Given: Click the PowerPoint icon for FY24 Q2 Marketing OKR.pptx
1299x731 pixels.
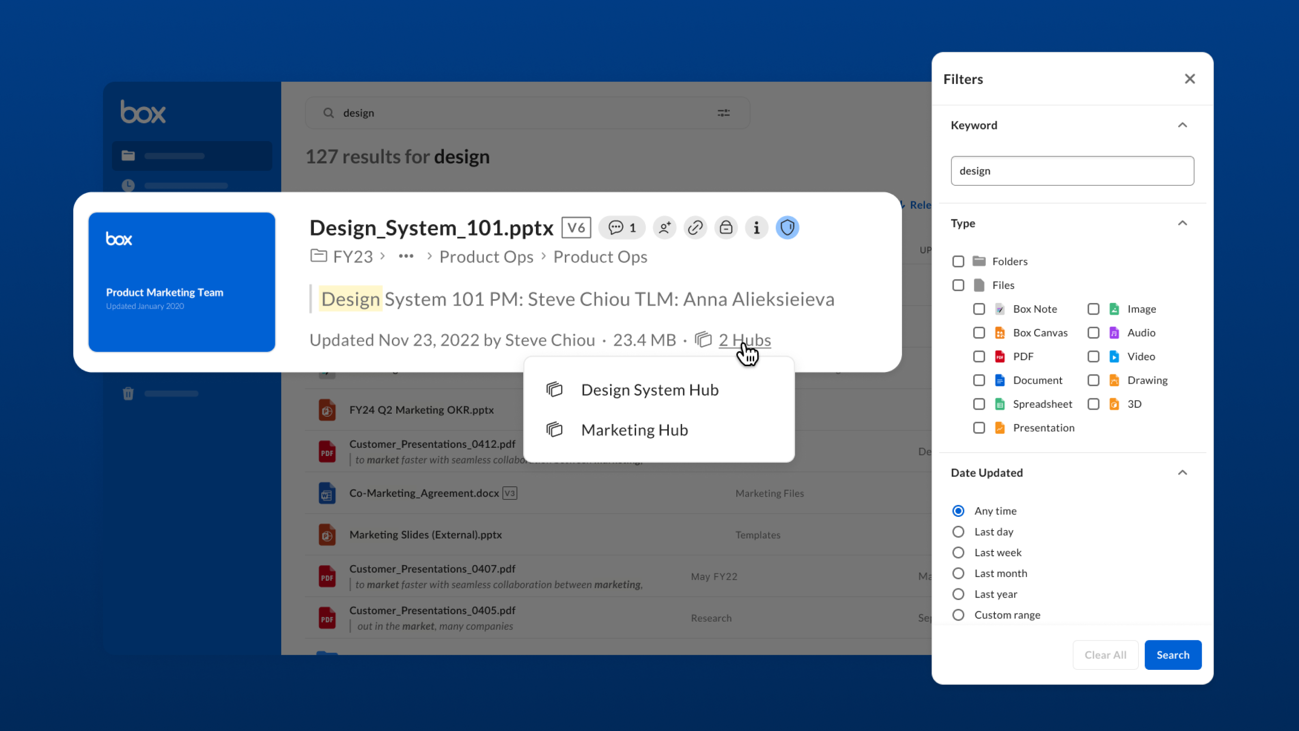Looking at the screenshot, I should tap(327, 409).
